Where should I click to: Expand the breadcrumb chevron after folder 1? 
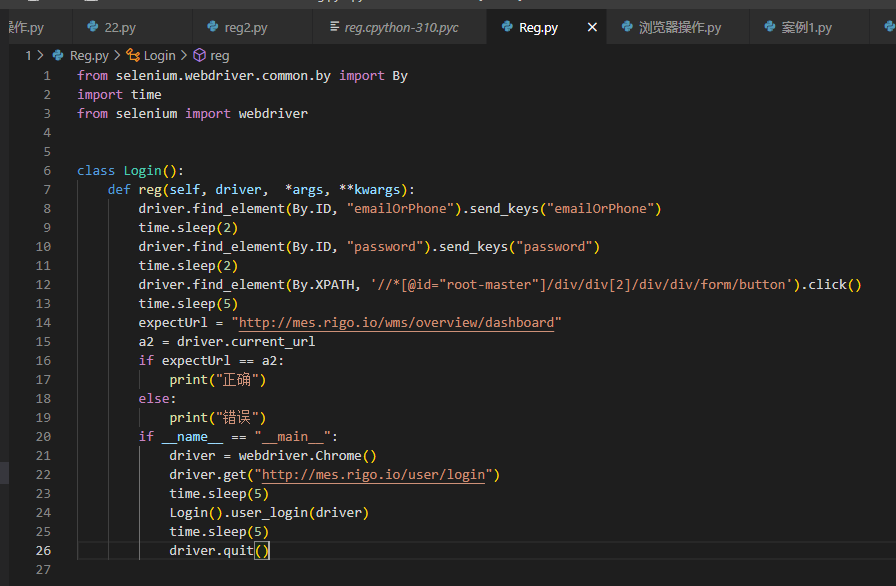[40, 56]
